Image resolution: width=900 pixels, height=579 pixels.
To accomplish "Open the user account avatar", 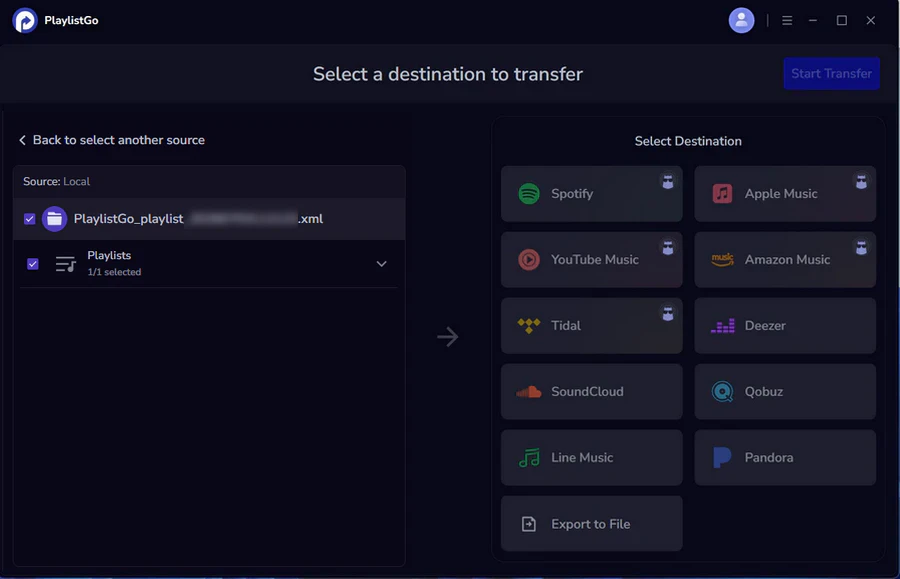I will point(741,21).
